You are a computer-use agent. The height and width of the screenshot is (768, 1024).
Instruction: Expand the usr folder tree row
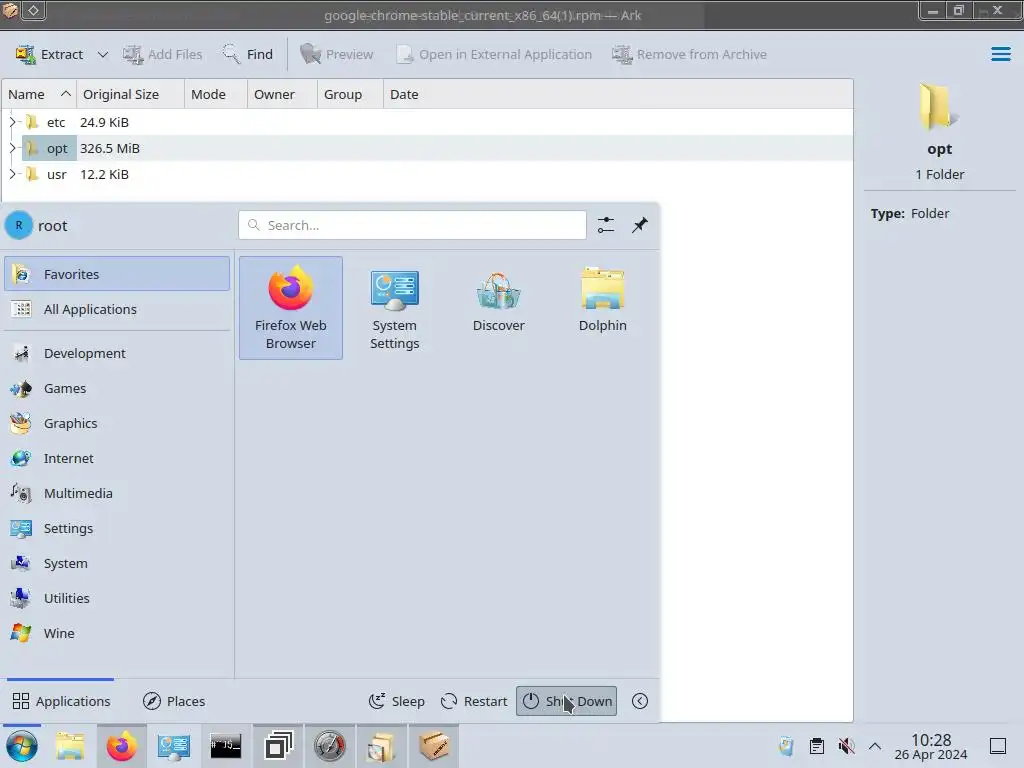12,174
